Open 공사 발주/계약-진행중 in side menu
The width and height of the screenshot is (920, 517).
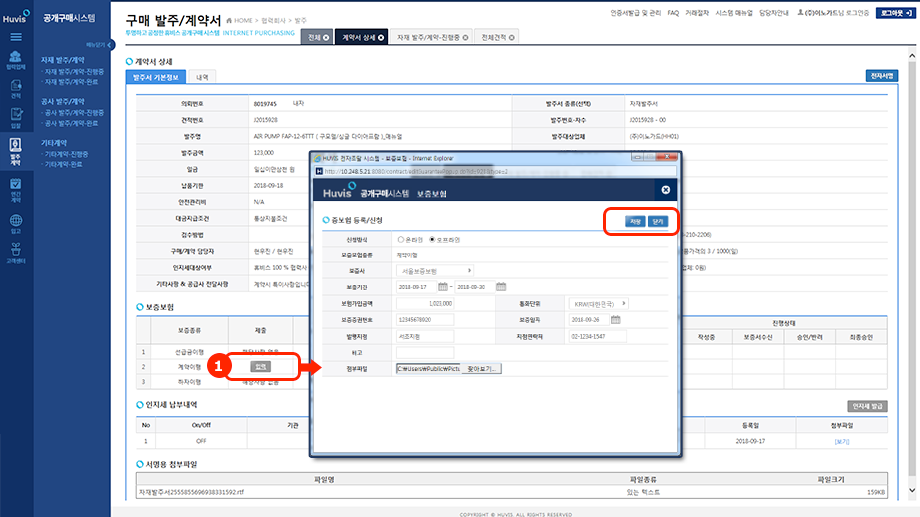click(x=74, y=113)
